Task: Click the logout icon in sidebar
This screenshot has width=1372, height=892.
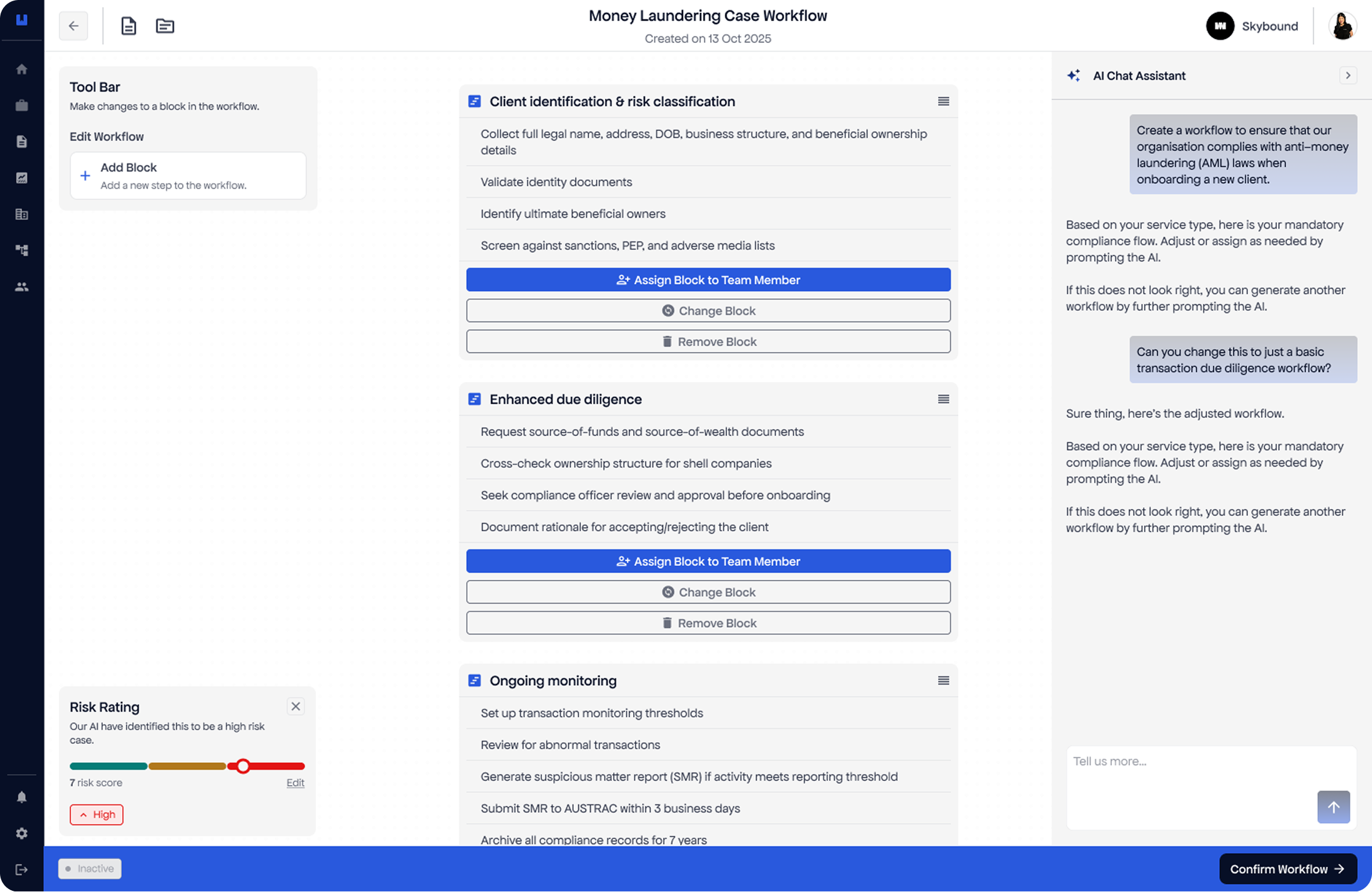Action: 22,870
